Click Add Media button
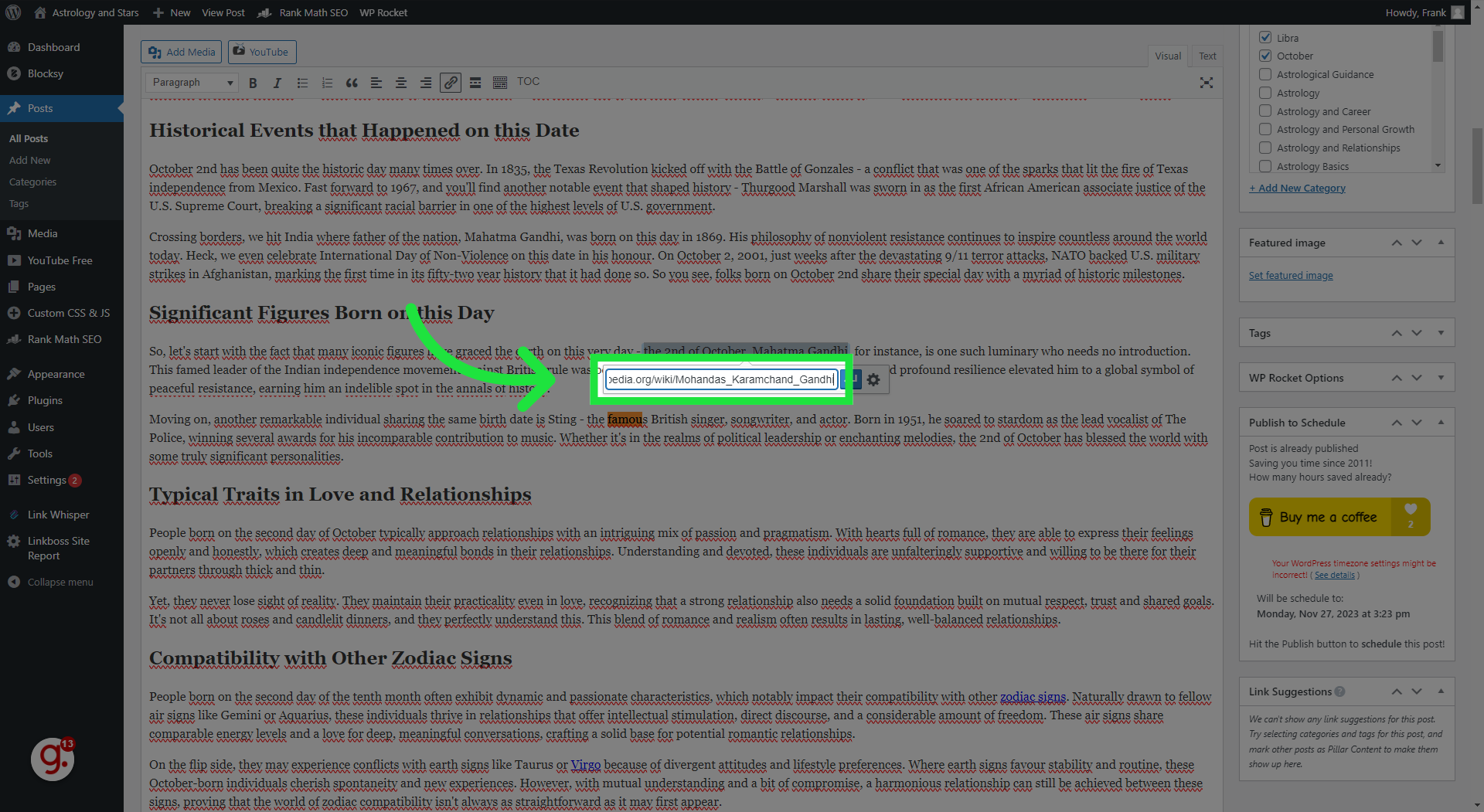Viewport: 1484px width, 812px height. click(182, 52)
